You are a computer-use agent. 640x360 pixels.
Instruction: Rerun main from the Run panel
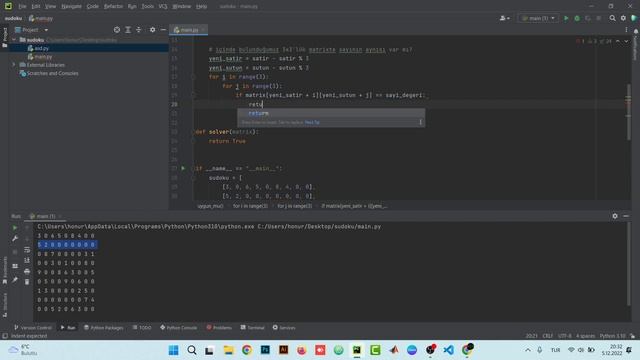(15, 228)
